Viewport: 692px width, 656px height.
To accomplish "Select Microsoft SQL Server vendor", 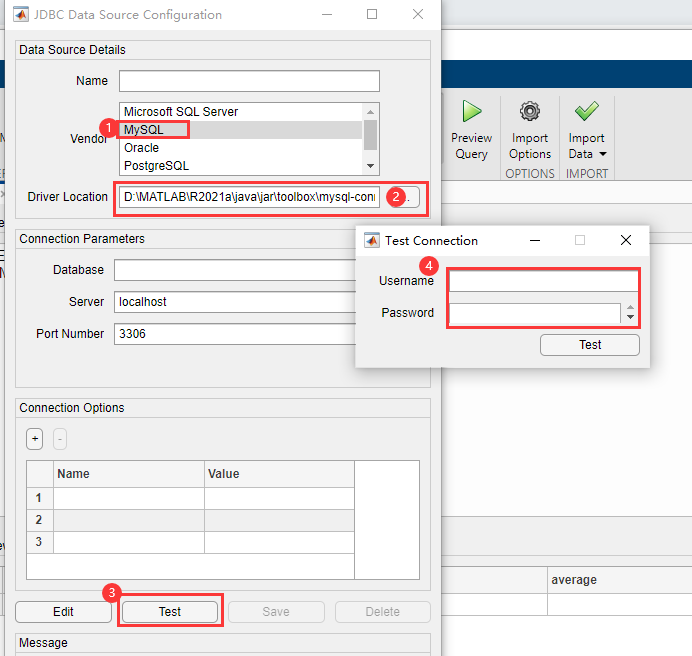I will click(241, 112).
